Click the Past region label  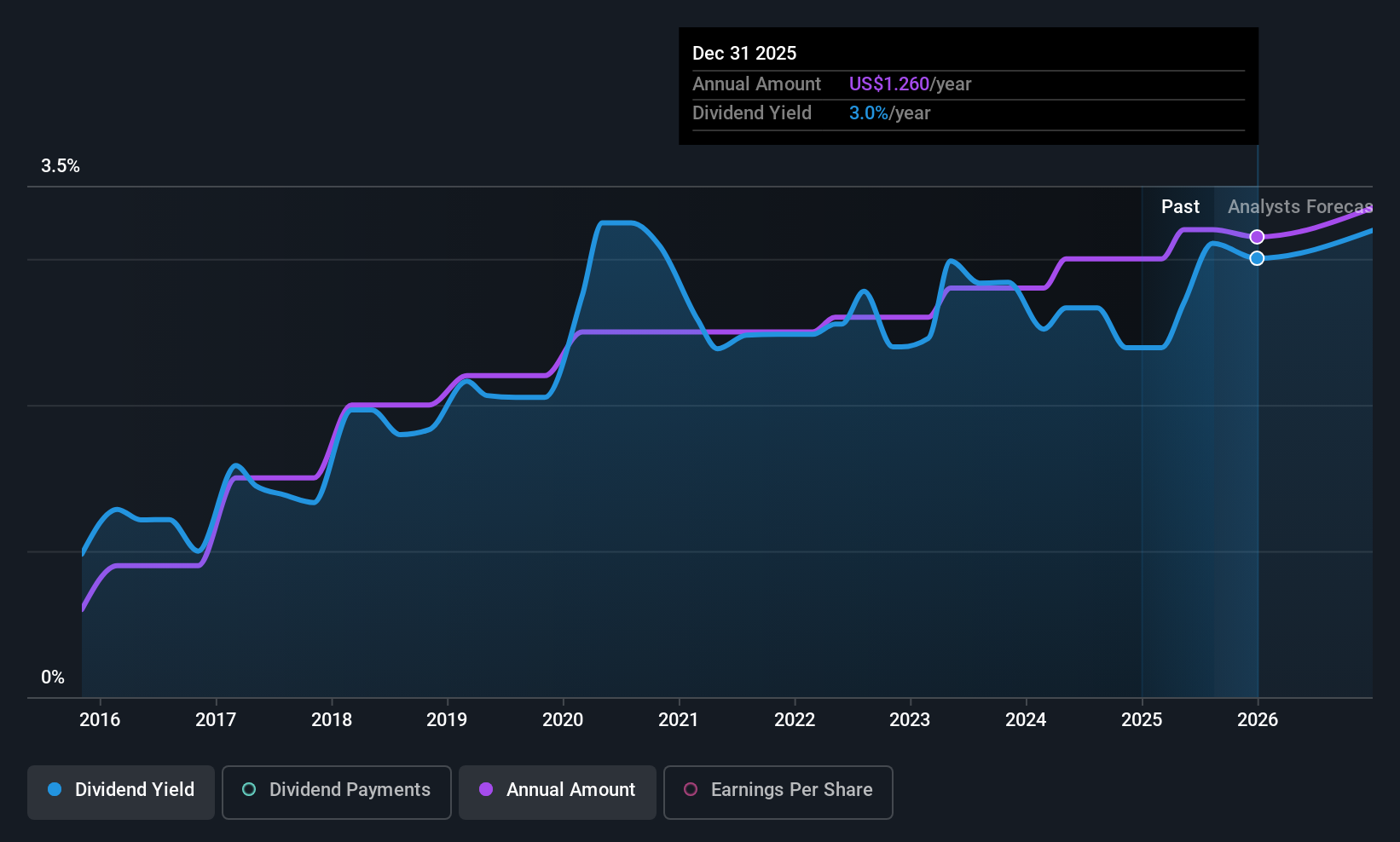1180,207
